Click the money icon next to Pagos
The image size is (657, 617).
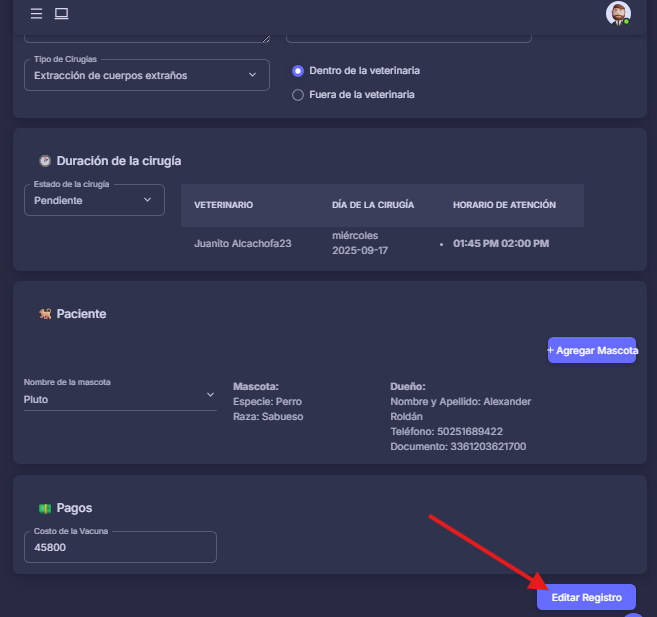44,508
